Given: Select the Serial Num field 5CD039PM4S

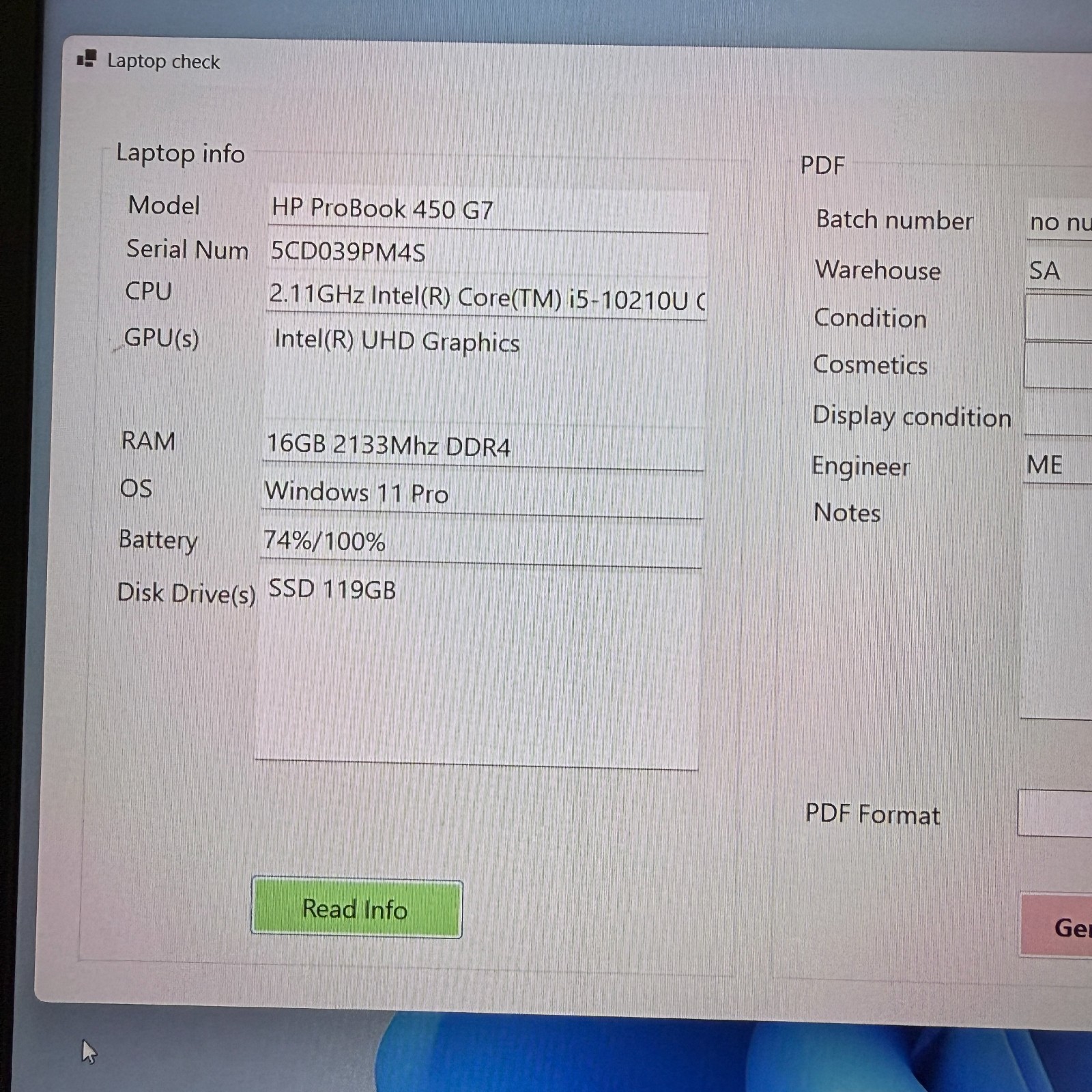Looking at the screenshot, I should click(x=487, y=254).
